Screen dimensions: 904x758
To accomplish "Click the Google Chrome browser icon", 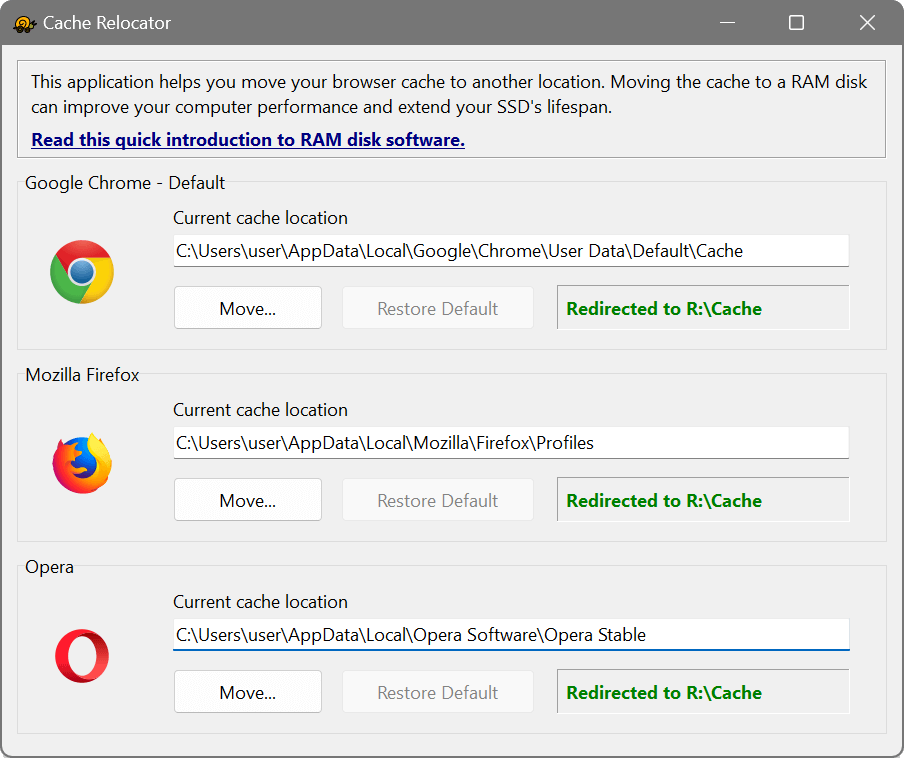I will coord(82,272).
